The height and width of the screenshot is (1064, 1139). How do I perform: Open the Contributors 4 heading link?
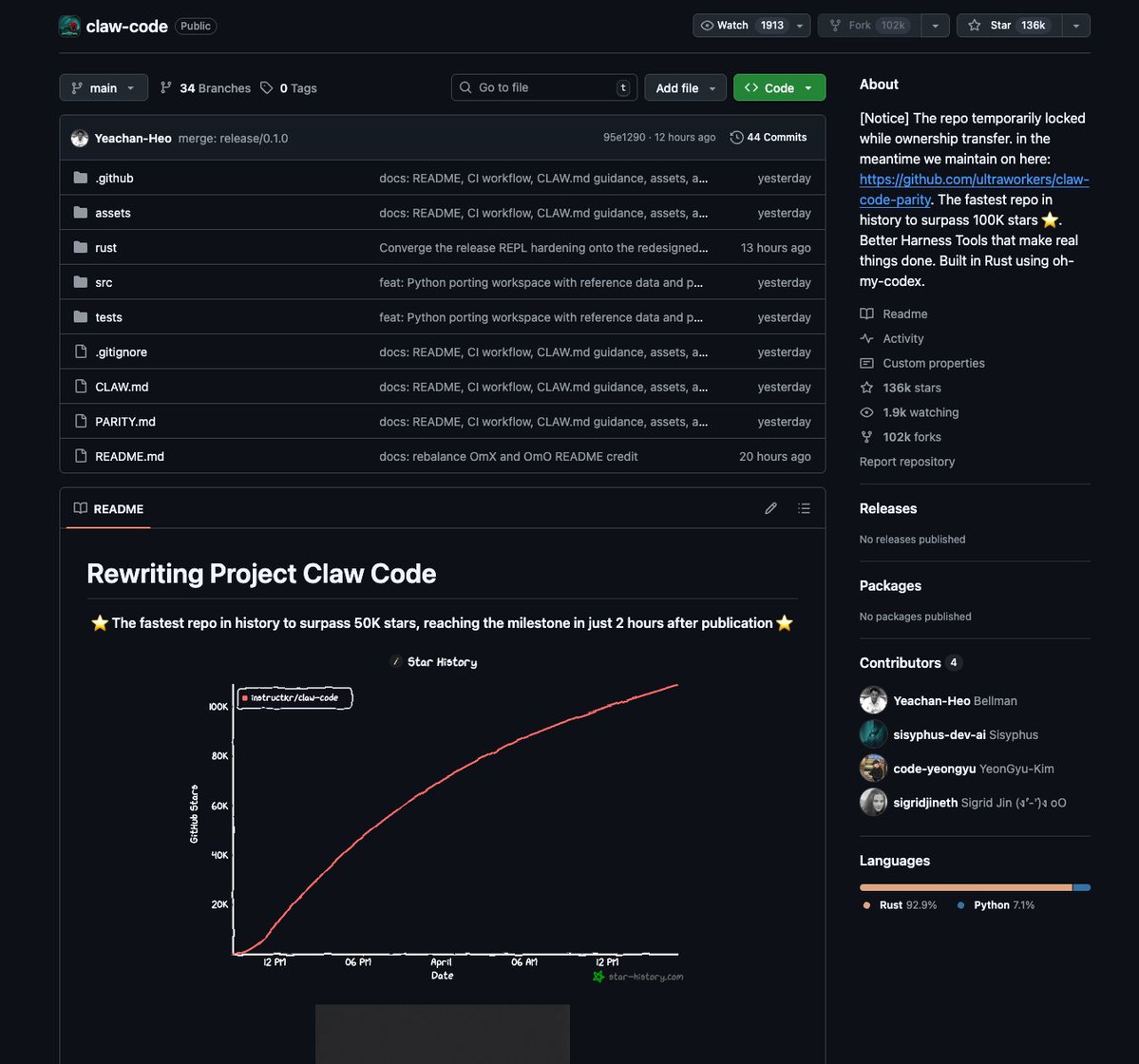[911, 662]
